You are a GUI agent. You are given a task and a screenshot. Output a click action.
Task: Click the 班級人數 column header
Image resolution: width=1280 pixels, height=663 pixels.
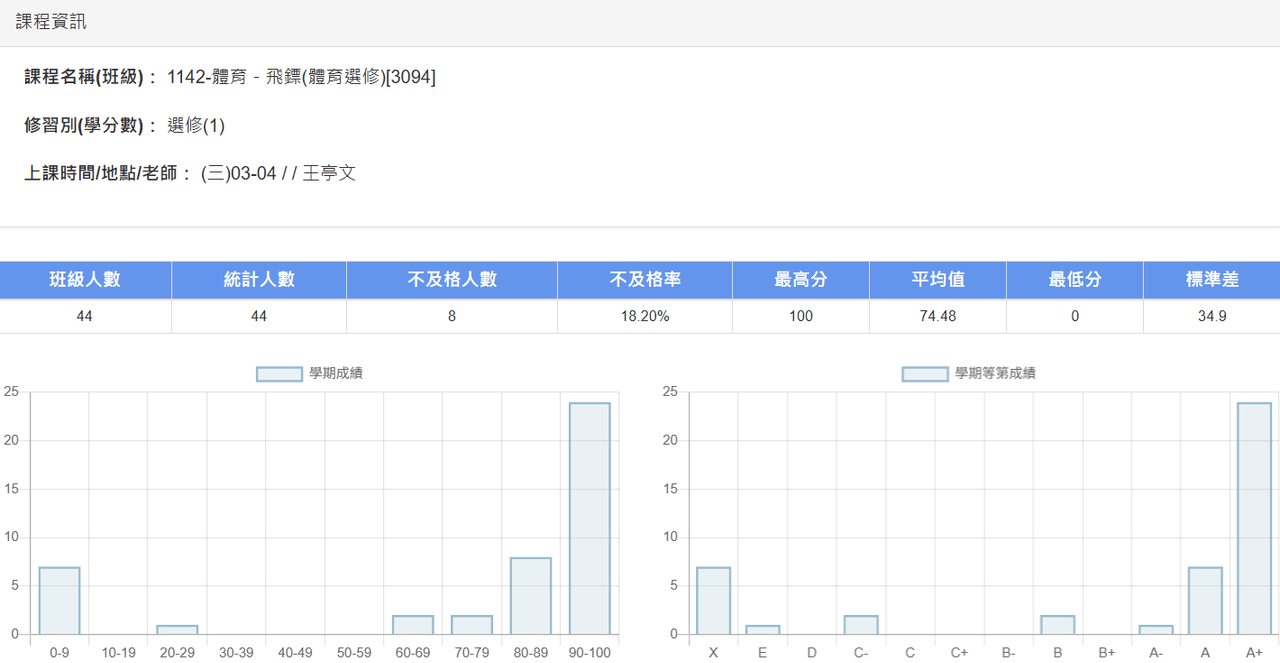[86, 280]
